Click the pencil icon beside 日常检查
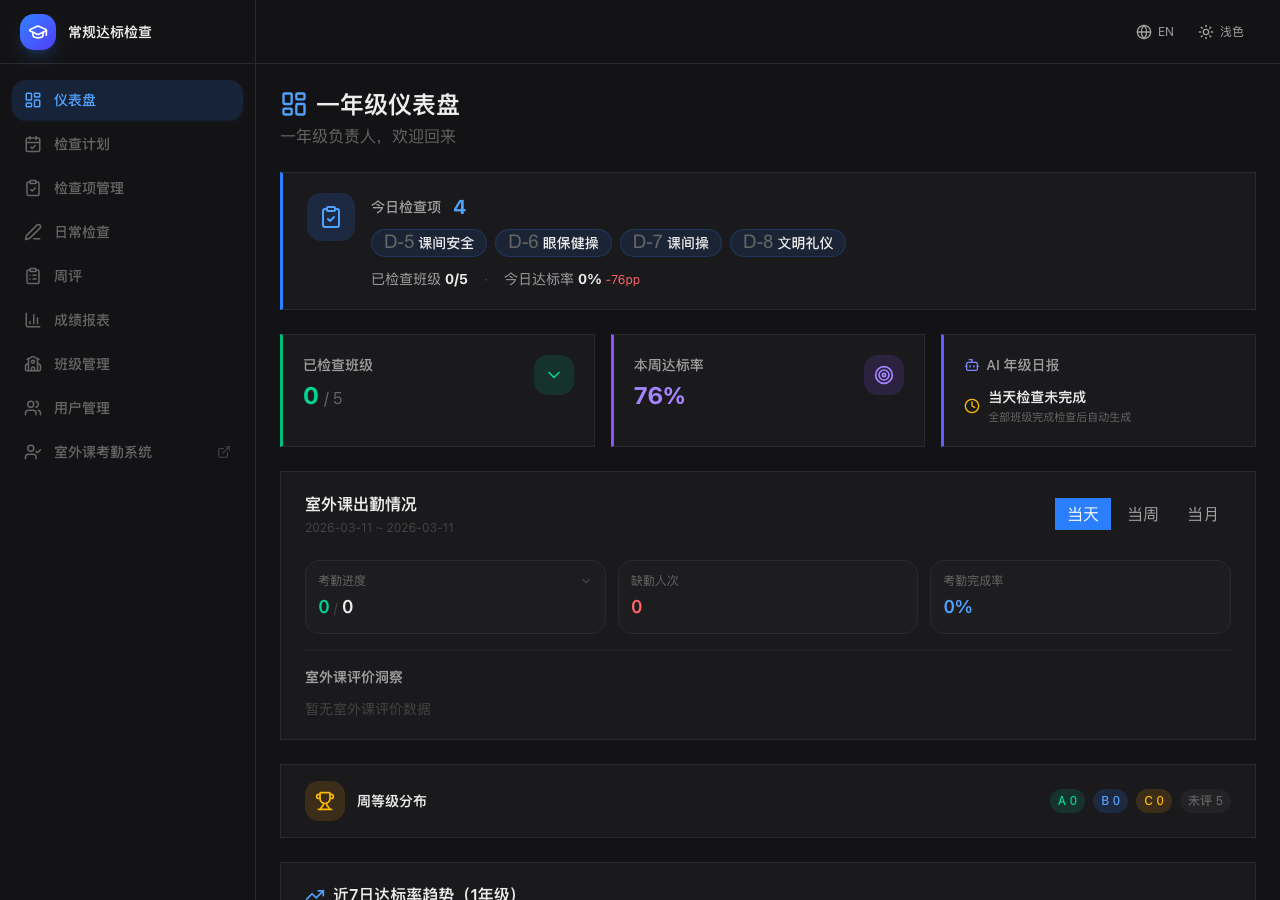Viewport: 1280px width, 900px height. coord(33,232)
